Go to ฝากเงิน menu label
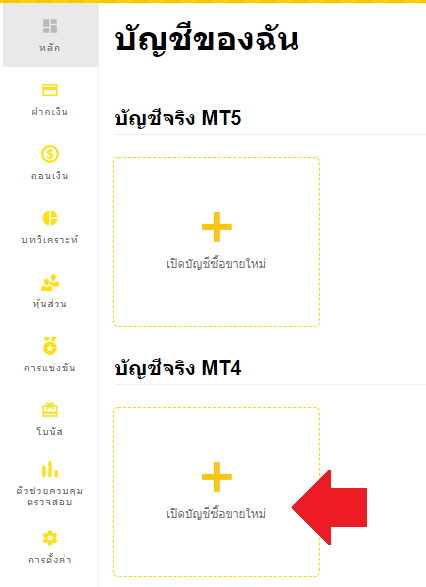 49,112
